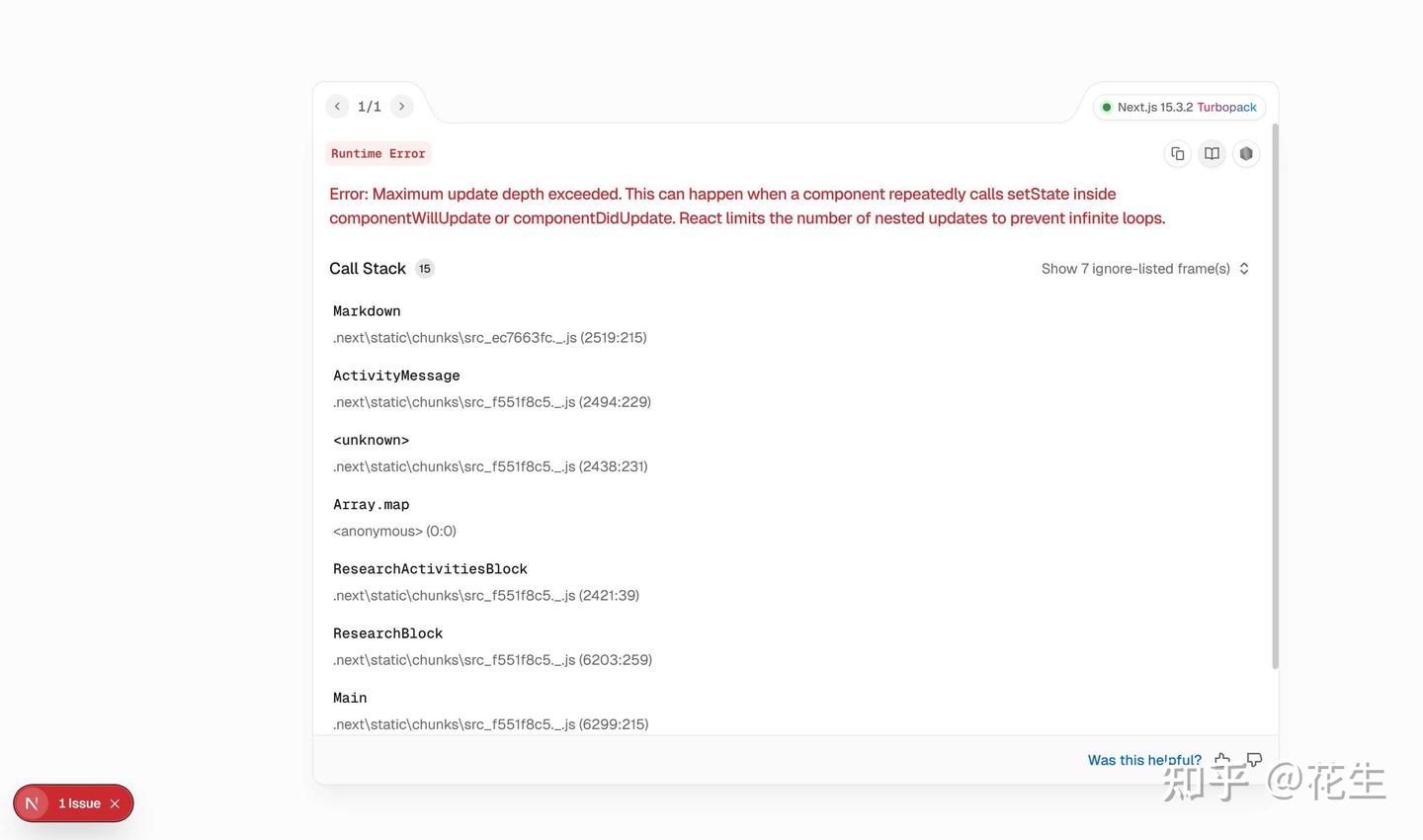1423x840 pixels.
Task: Give thumbs up feedback
Action: 1222,760
